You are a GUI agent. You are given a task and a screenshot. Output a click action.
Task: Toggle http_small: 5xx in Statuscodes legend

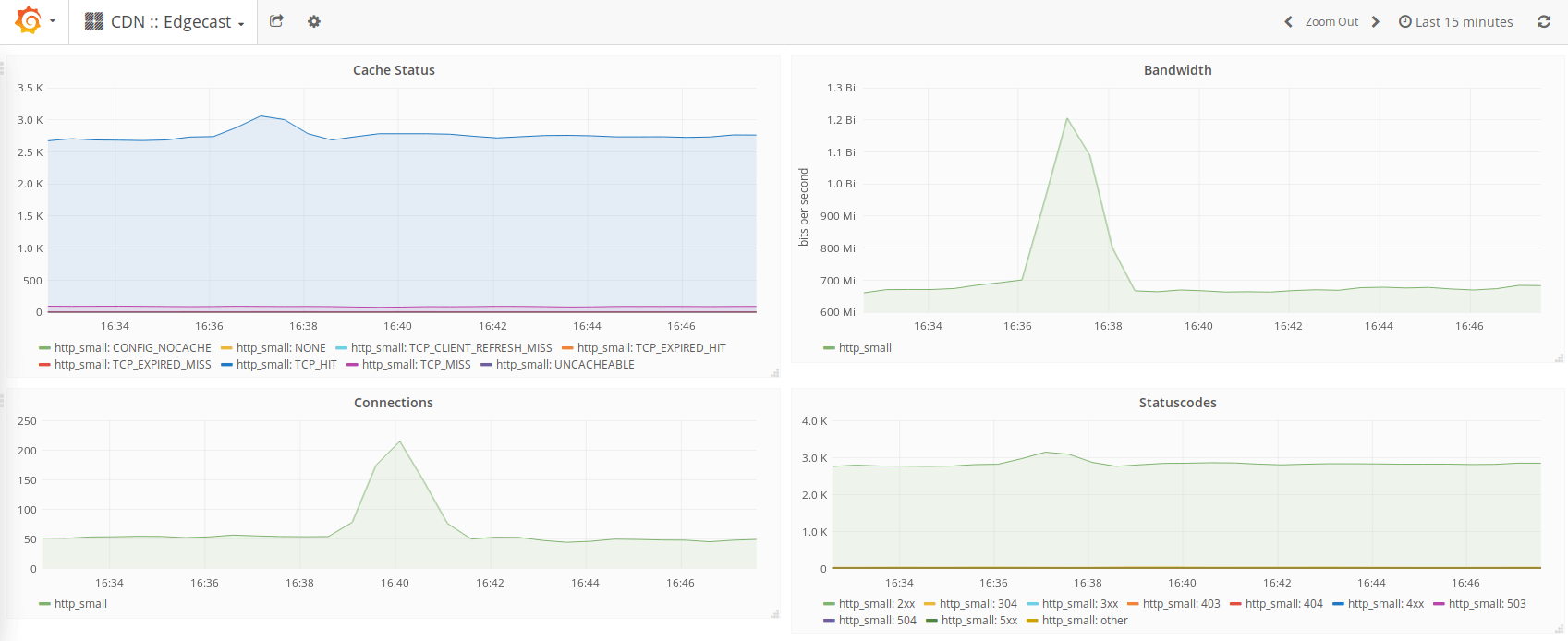click(979, 621)
